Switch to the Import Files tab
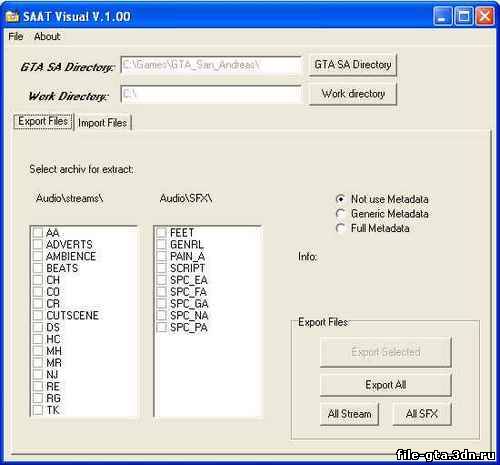Image resolution: width=500 pixels, height=465 pixels. tap(103, 123)
